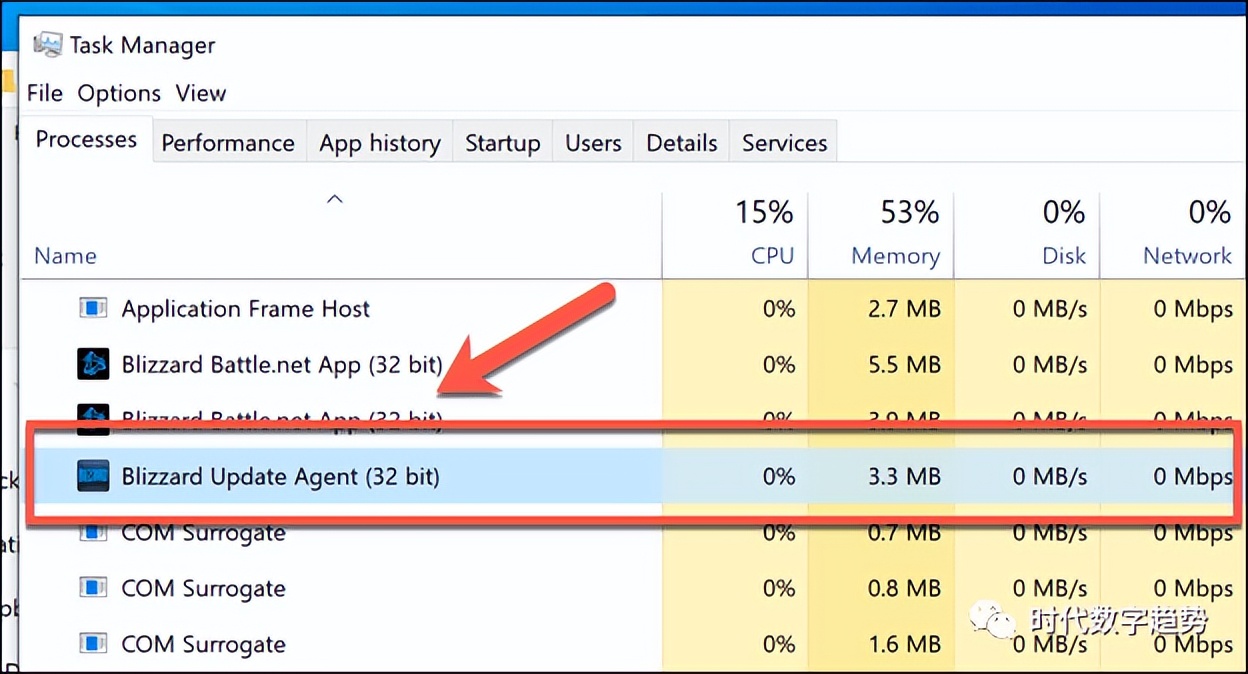The height and width of the screenshot is (674, 1248).
Task: Switch to the Services tab
Action: (784, 143)
